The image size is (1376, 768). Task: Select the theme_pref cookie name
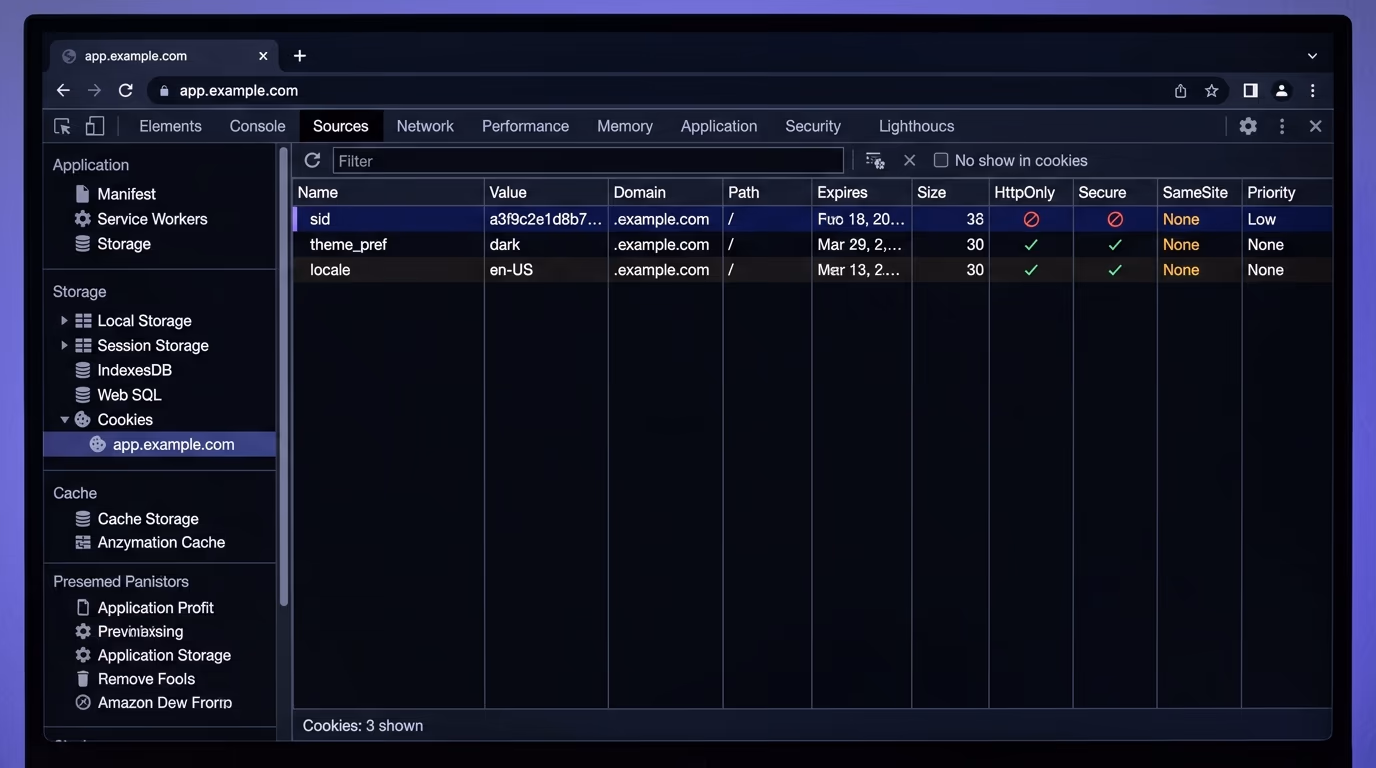pyautogui.click(x=348, y=245)
